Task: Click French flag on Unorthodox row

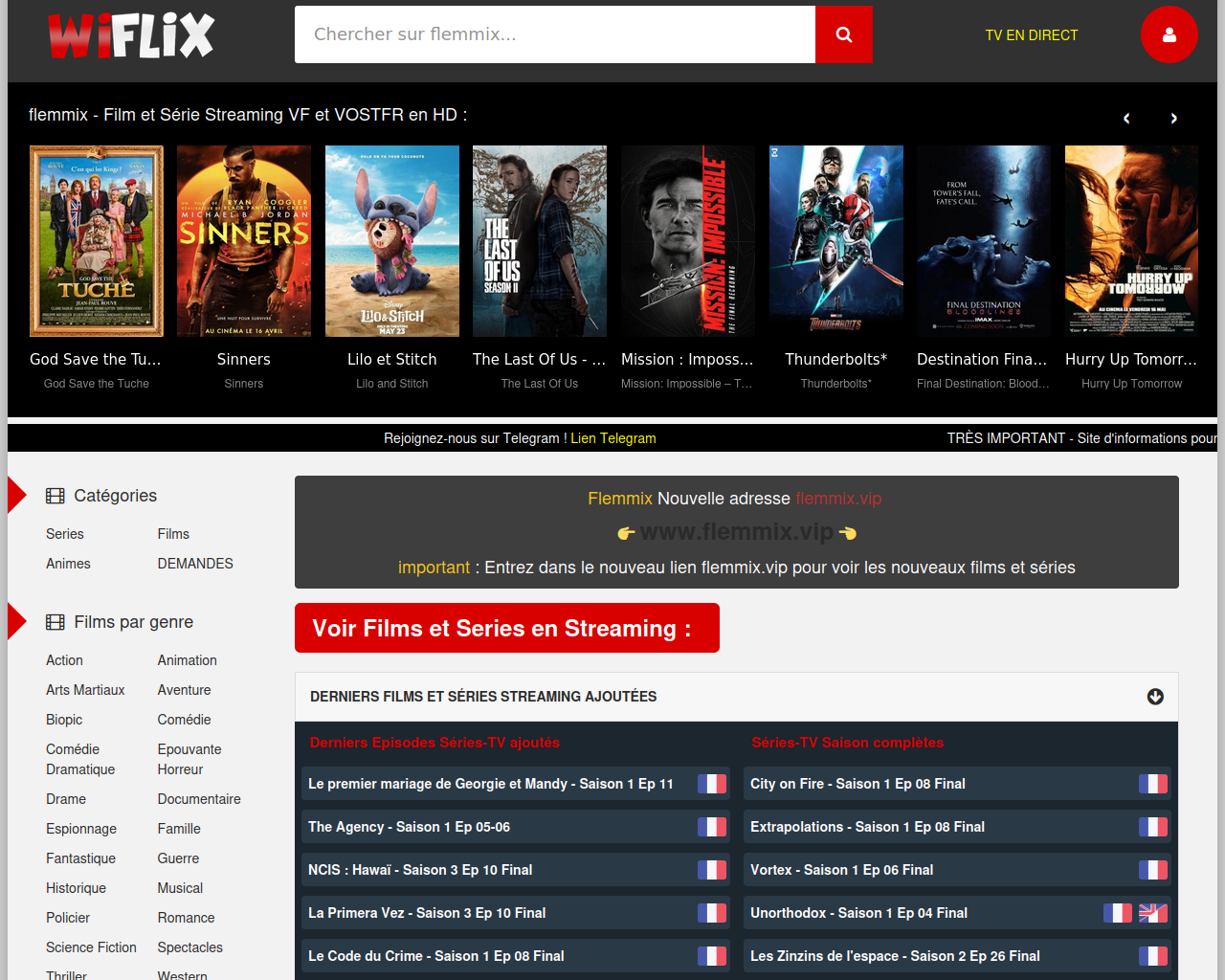Action: point(1118,913)
